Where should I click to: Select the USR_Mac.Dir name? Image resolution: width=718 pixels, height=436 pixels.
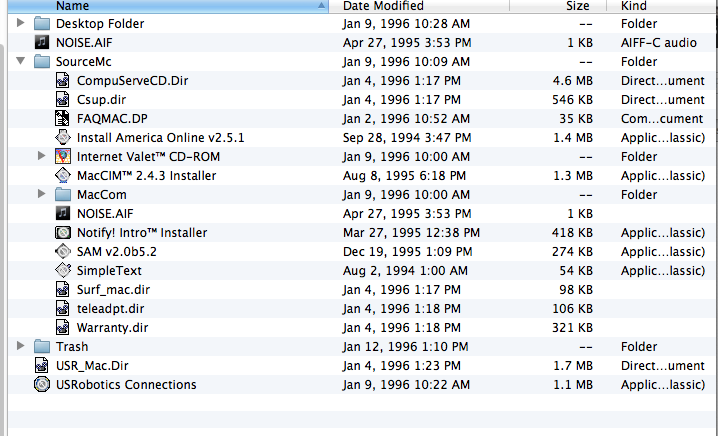pyautogui.click(x=92, y=366)
